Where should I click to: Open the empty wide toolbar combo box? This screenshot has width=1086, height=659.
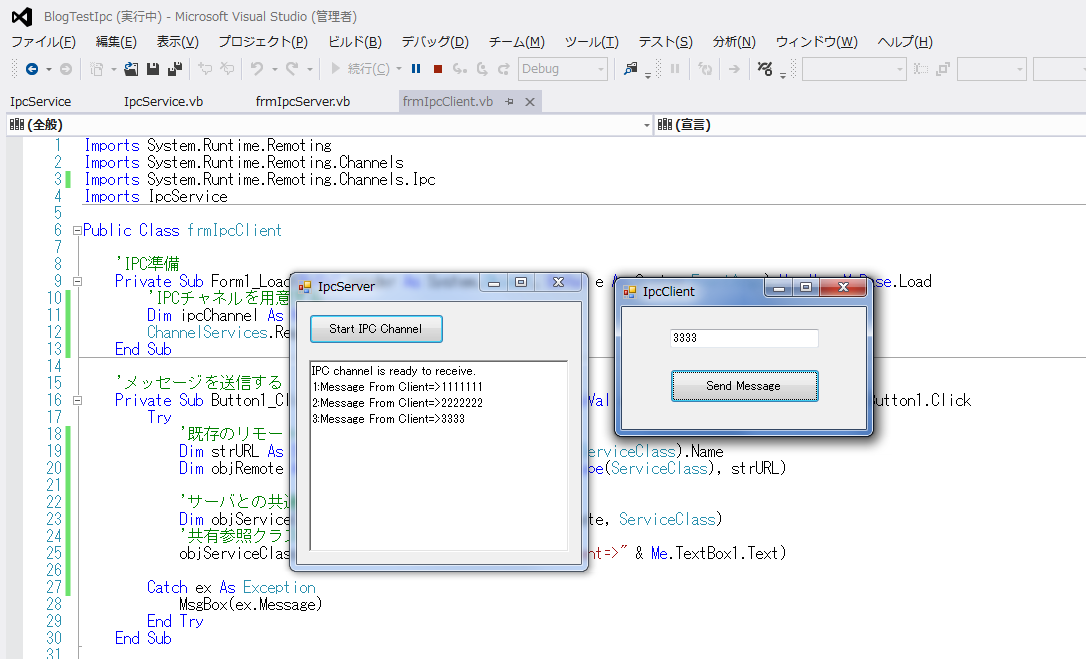[854, 69]
